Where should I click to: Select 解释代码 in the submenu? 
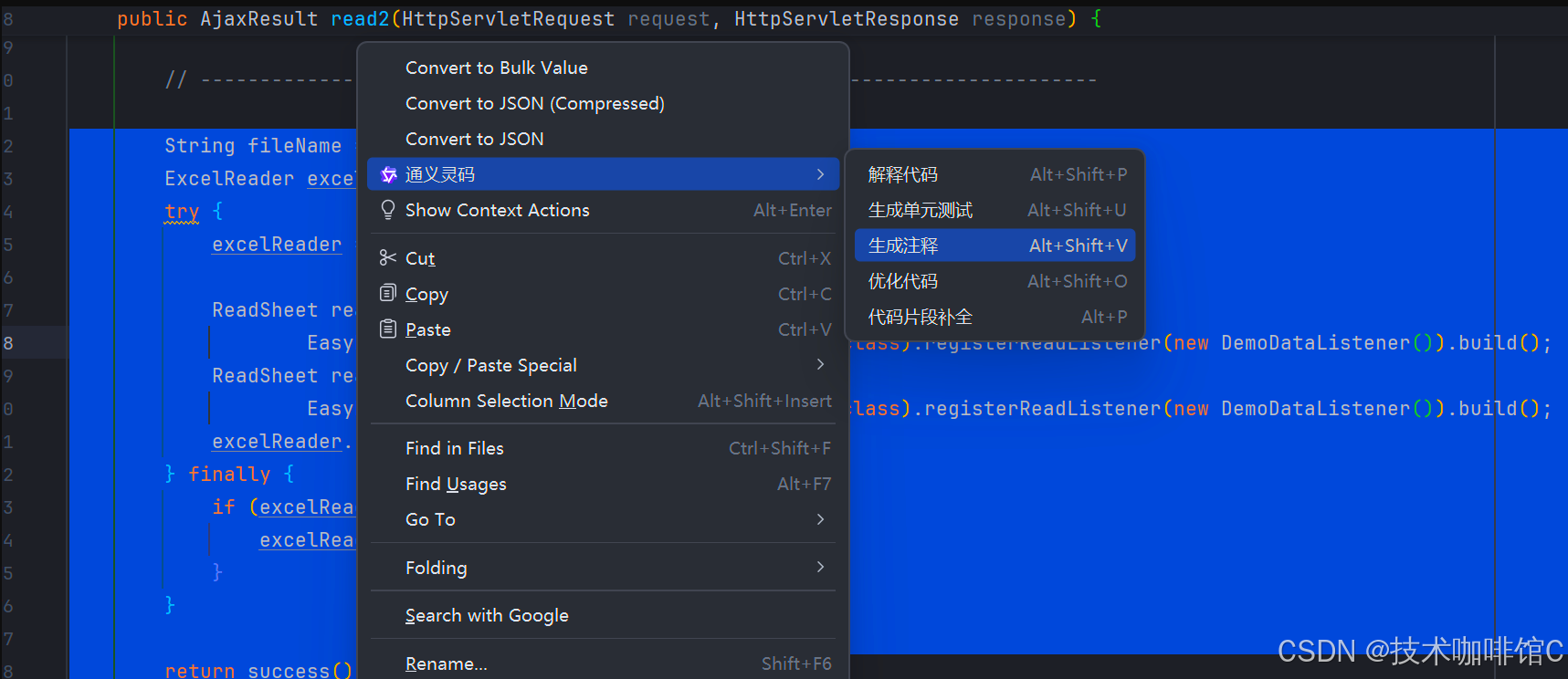(995, 174)
